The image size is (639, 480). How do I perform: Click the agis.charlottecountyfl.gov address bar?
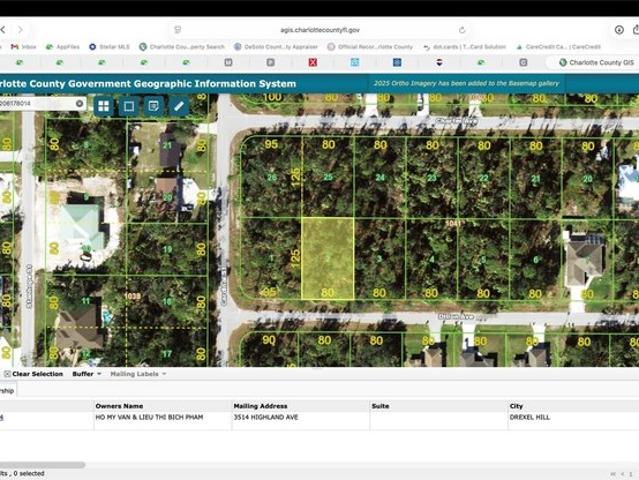pos(320,30)
